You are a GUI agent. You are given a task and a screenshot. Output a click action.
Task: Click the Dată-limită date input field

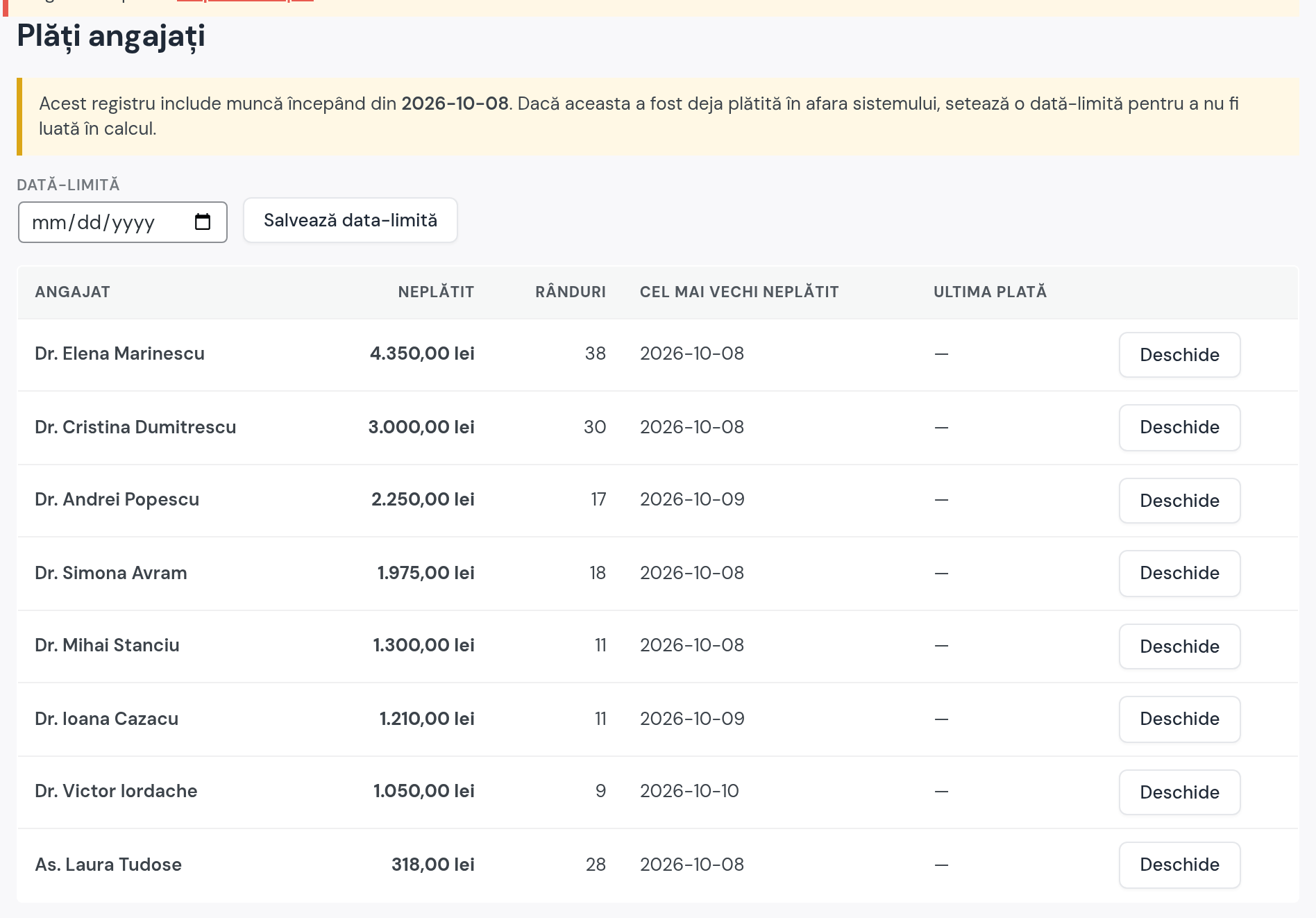(x=123, y=222)
